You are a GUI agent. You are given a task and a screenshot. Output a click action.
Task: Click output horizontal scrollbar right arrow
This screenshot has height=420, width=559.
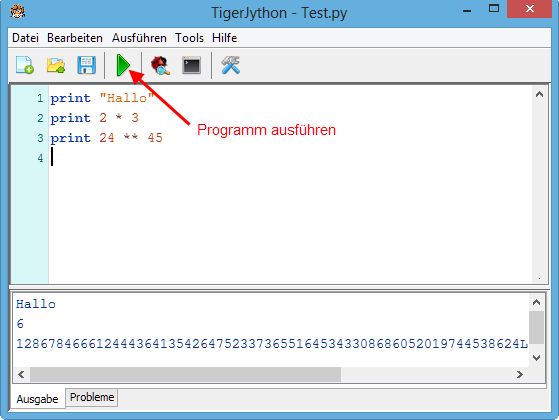(520, 374)
